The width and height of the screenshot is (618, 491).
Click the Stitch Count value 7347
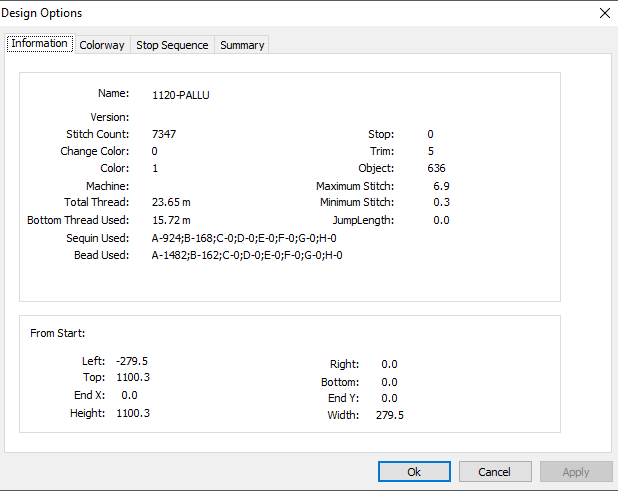coord(164,134)
